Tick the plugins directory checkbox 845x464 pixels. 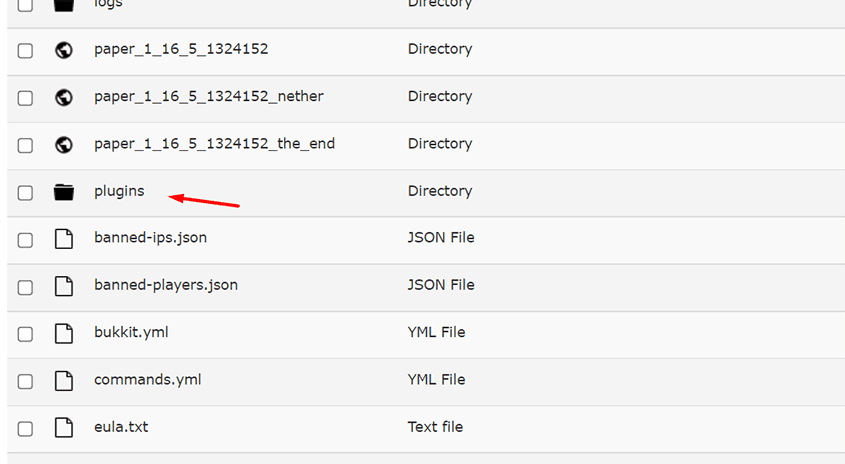(x=25, y=193)
